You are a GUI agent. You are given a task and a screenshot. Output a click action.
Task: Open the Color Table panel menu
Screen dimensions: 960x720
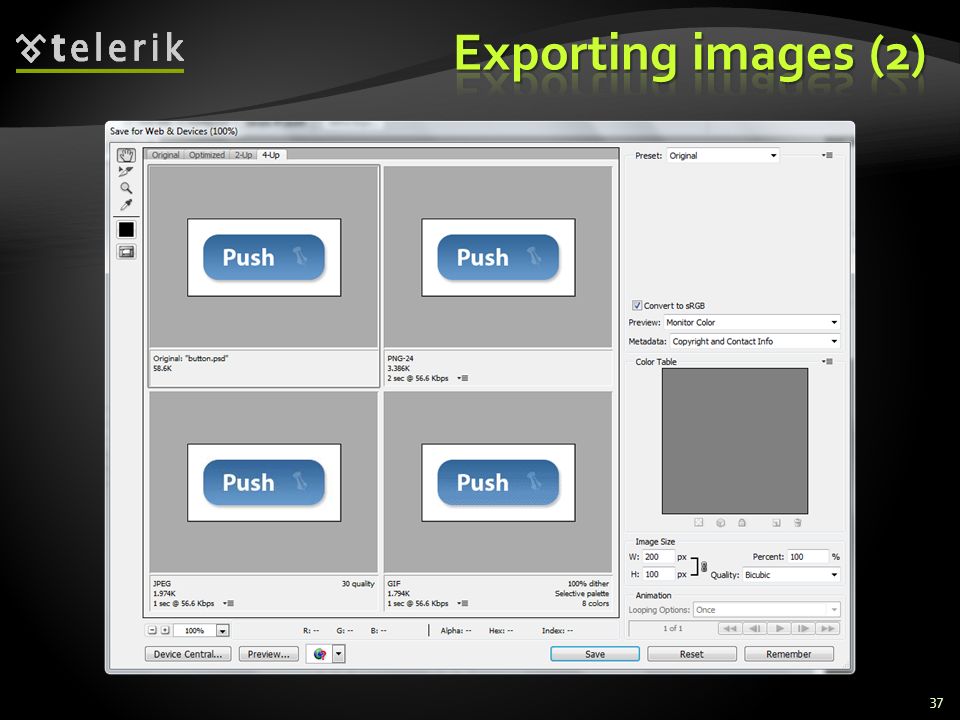pyautogui.click(x=827, y=361)
